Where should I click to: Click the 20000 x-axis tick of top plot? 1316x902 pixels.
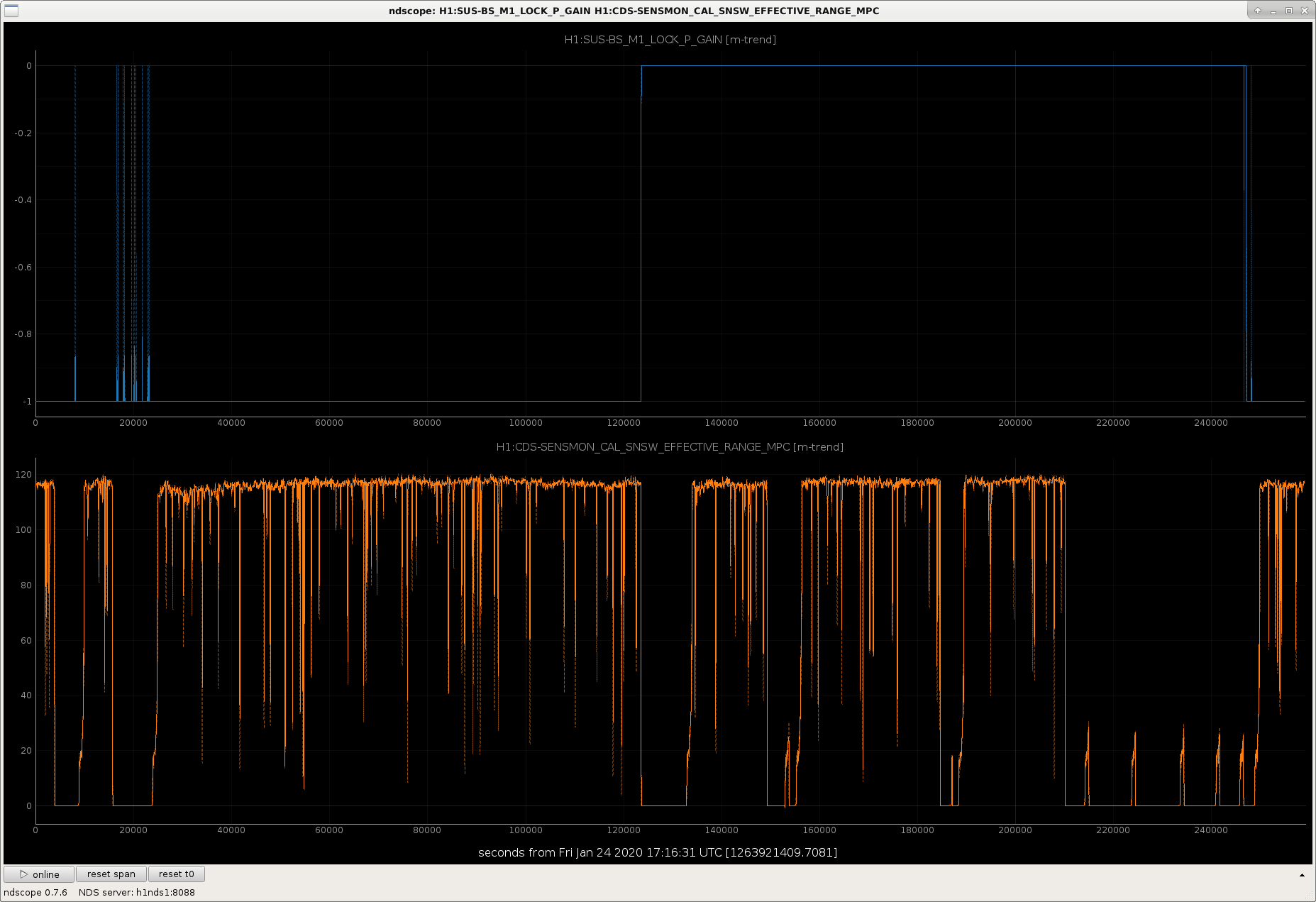(x=133, y=423)
